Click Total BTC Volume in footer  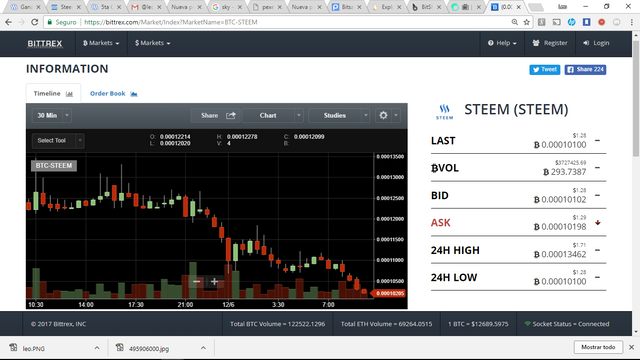278,324
